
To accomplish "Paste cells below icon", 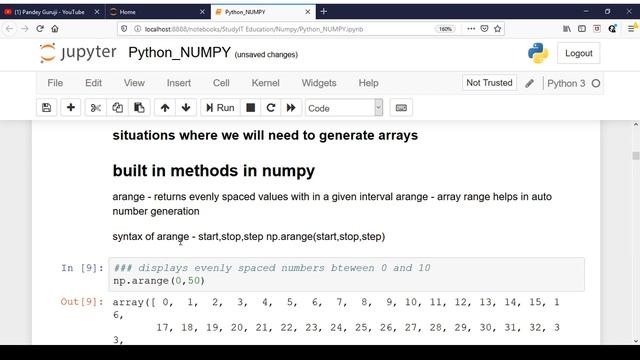I will [139, 108].
